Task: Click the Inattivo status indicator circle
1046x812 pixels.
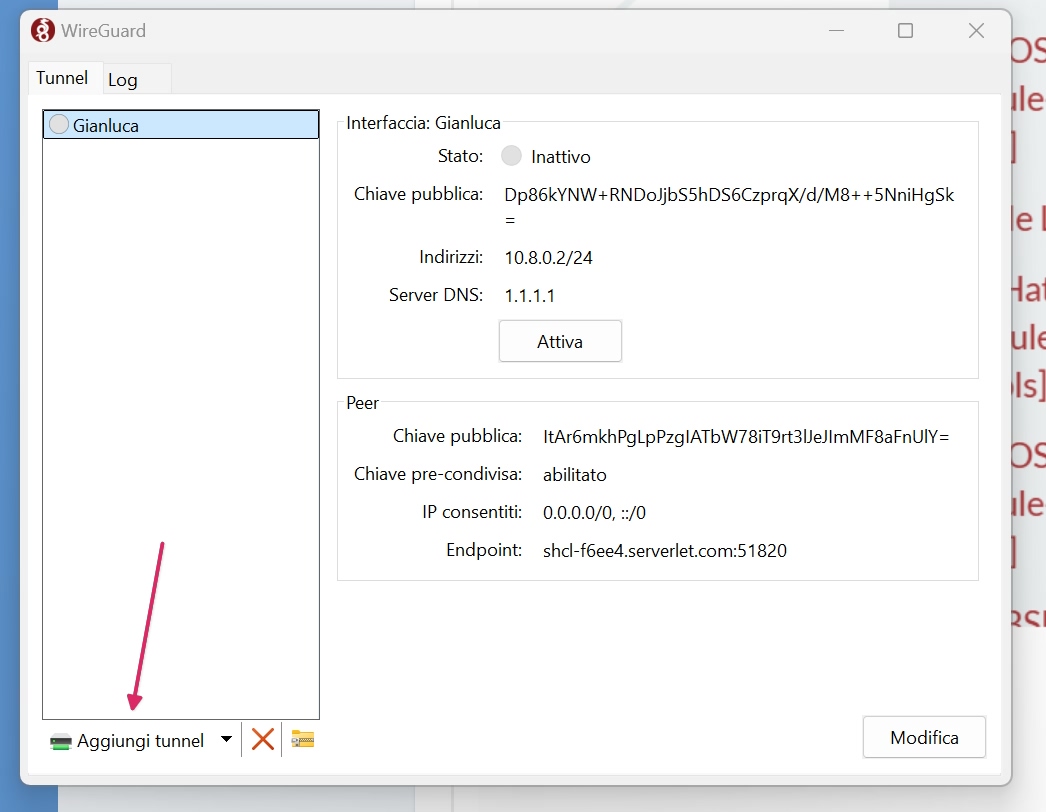Action: tap(511, 156)
